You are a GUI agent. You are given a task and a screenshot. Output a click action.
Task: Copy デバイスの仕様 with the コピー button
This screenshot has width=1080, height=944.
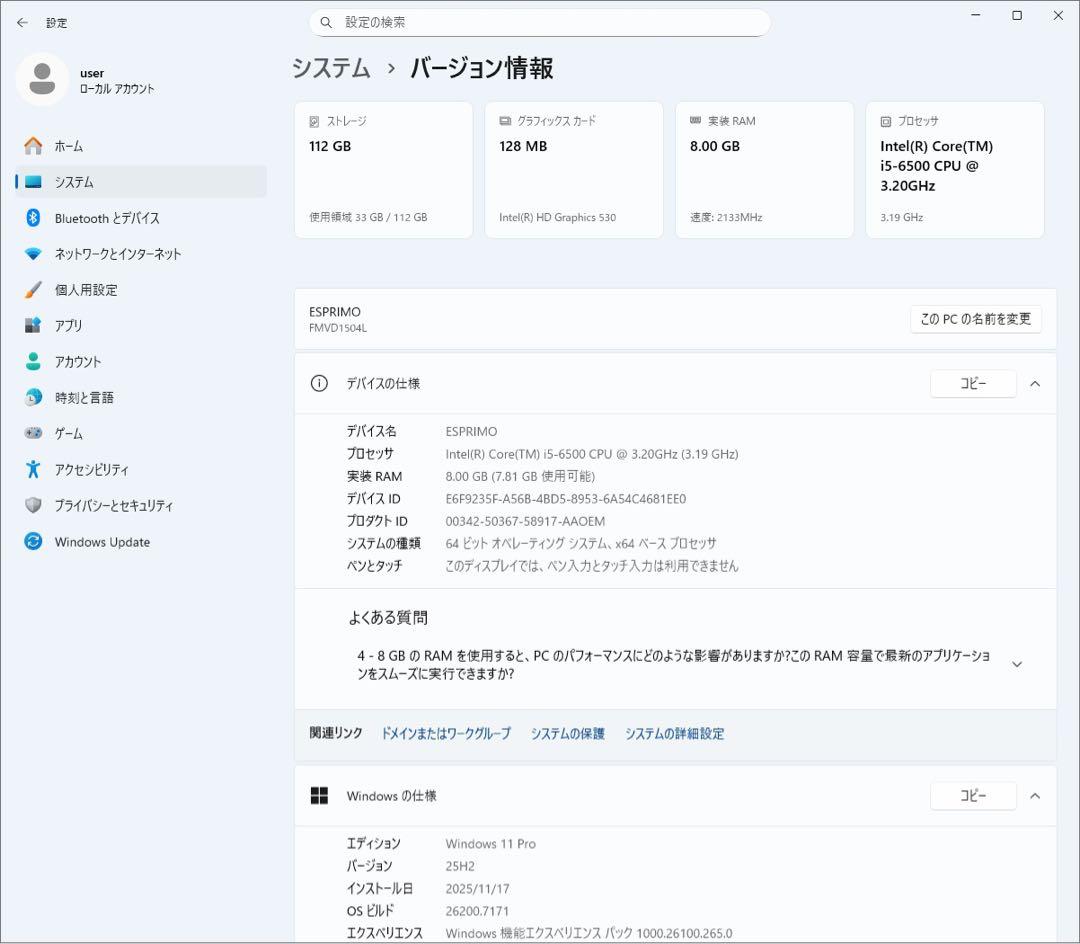point(972,383)
